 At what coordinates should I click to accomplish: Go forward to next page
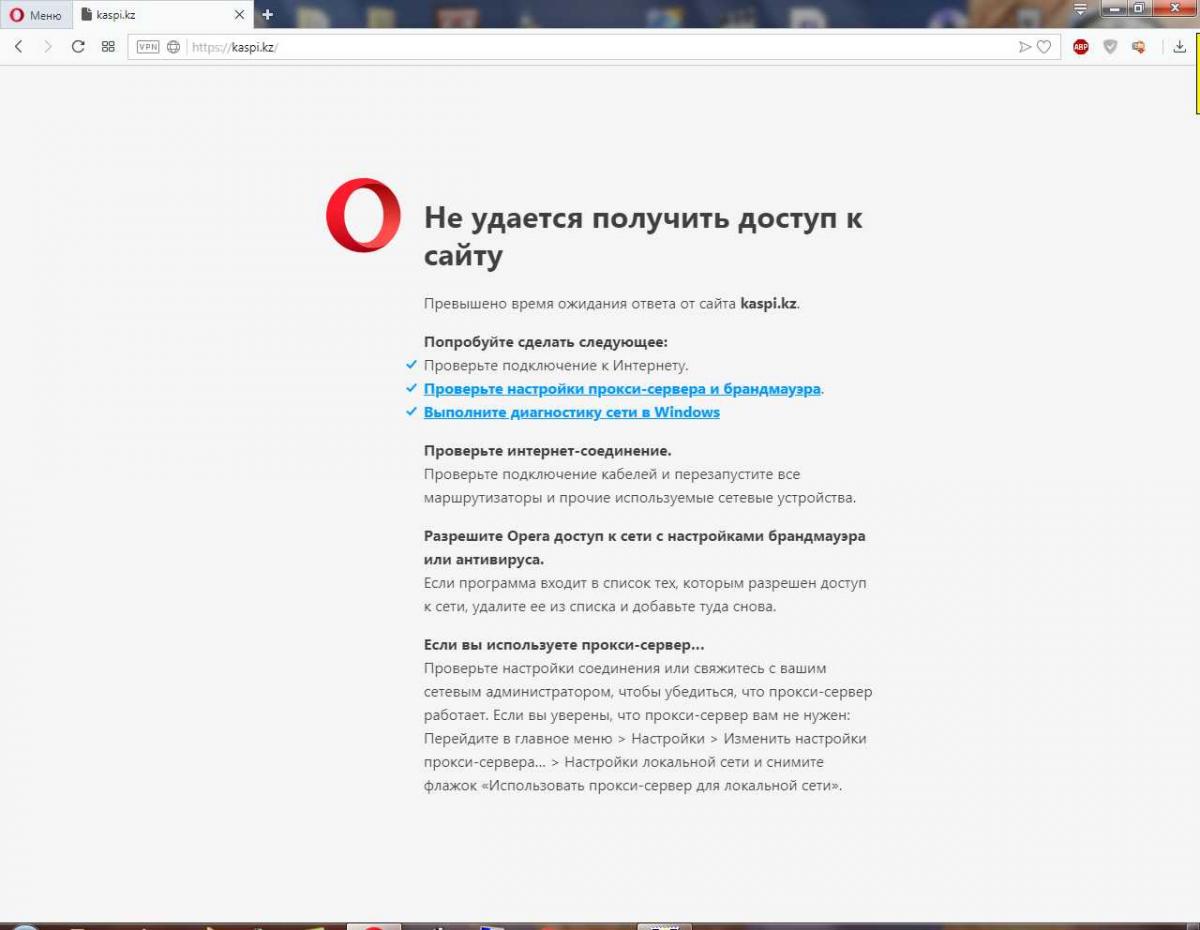click(x=47, y=46)
